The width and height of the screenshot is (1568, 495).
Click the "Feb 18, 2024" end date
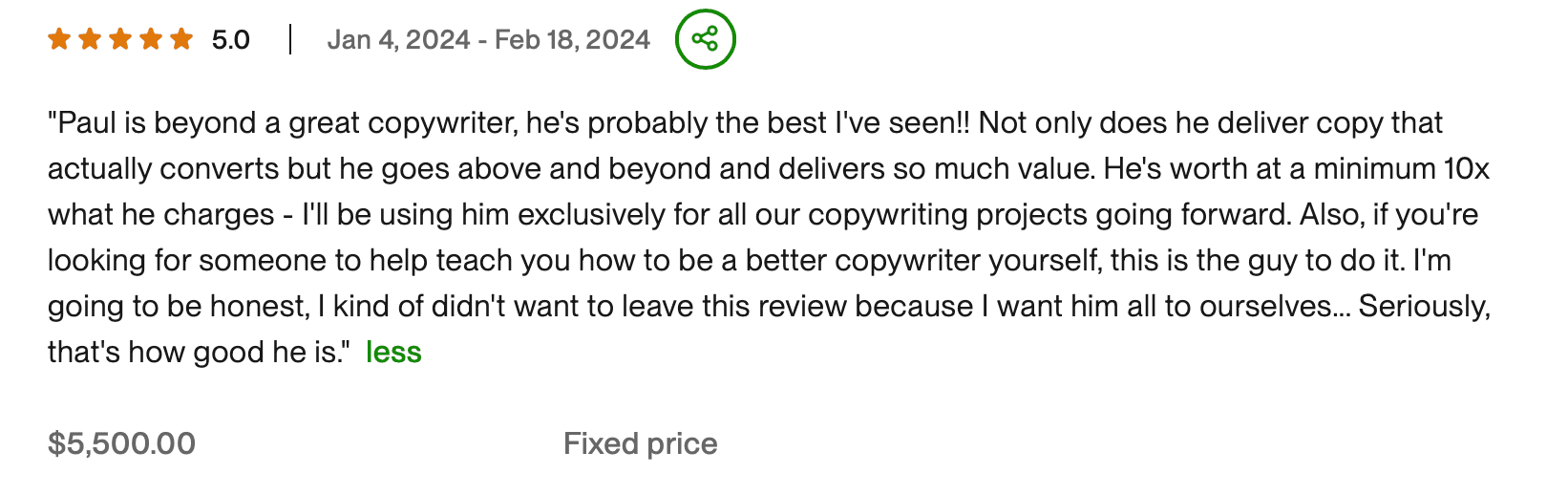coord(573,40)
